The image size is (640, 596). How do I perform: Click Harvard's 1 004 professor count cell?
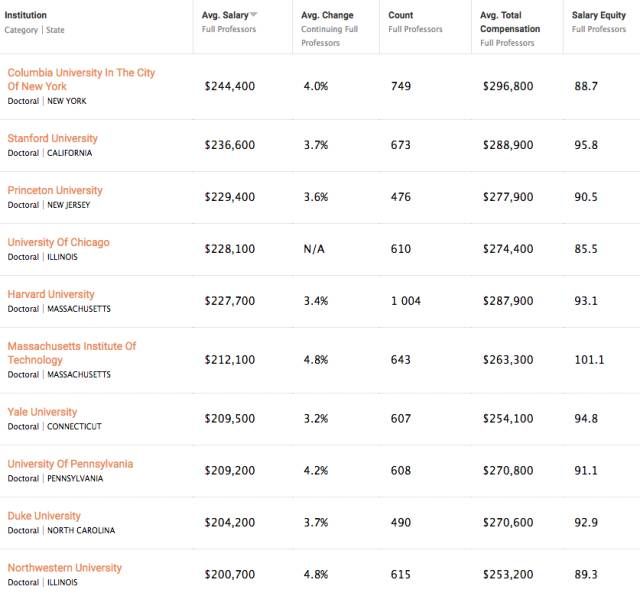tap(405, 301)
